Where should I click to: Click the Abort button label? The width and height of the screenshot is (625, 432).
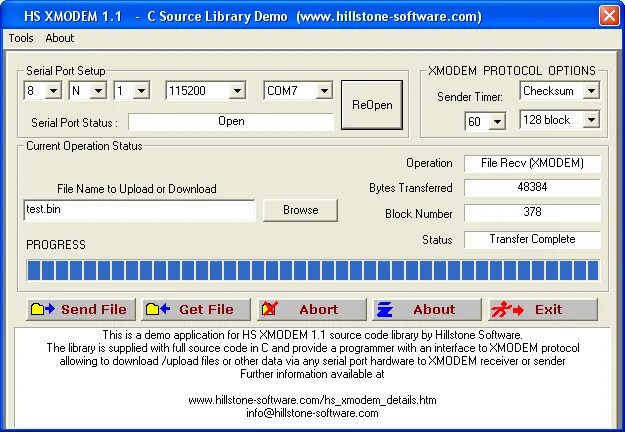[318, 309]
